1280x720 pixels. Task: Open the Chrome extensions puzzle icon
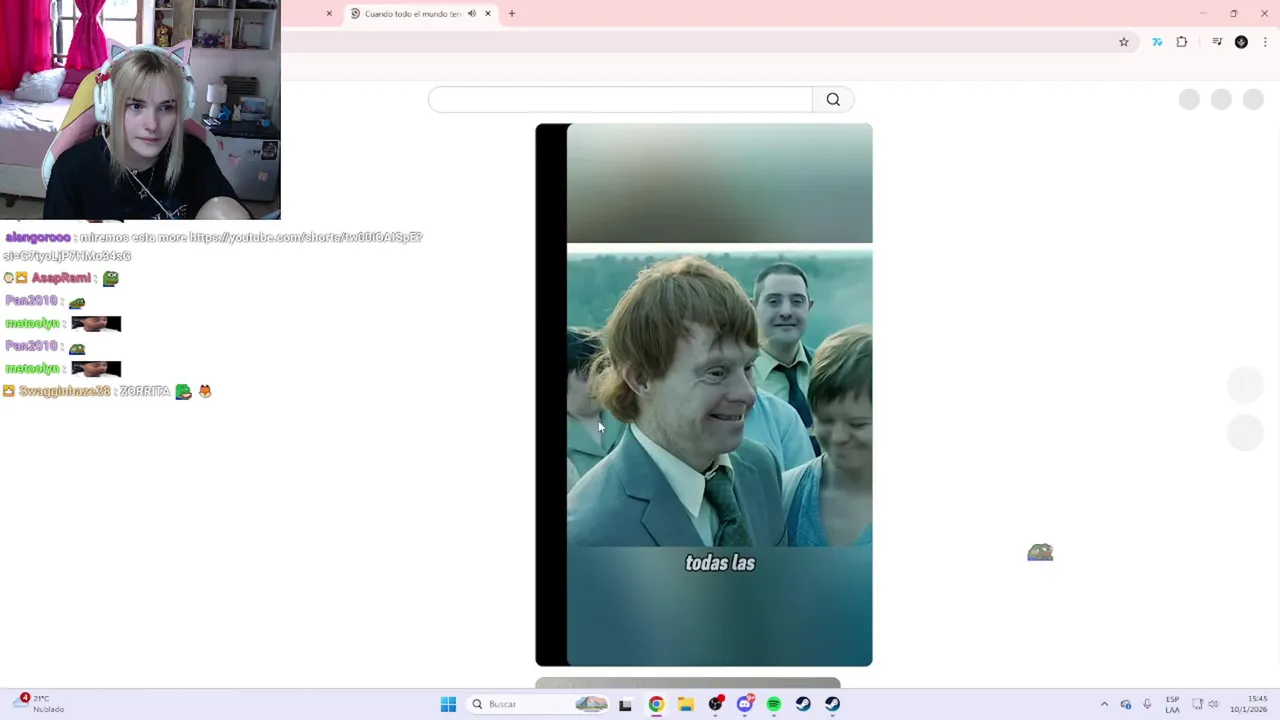pos(1182,42)
